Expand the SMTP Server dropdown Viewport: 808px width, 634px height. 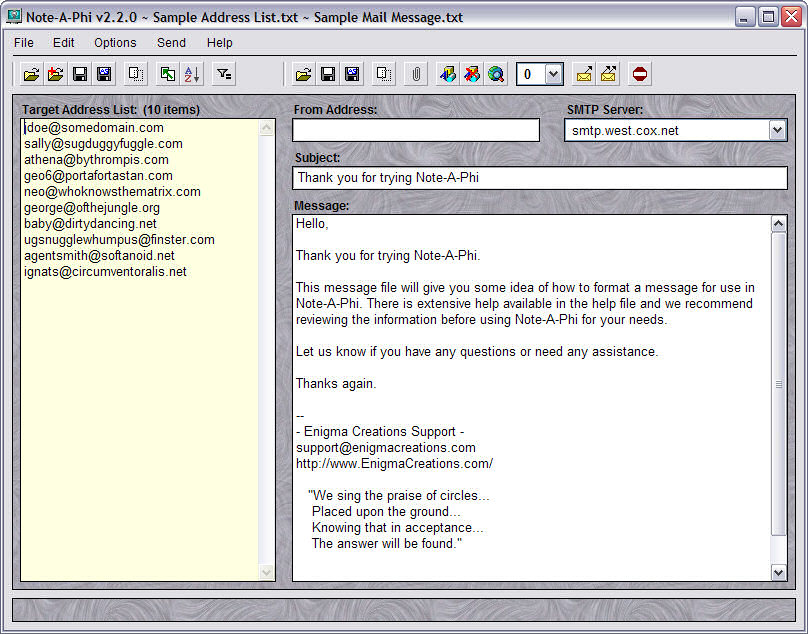tap(778, 130)
